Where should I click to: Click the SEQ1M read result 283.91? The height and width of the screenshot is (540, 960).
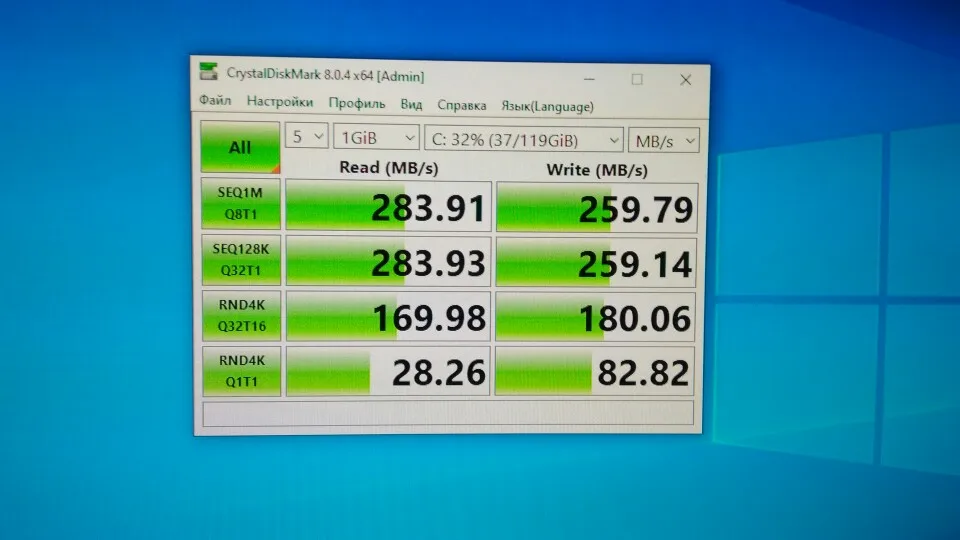pos(388,206)
